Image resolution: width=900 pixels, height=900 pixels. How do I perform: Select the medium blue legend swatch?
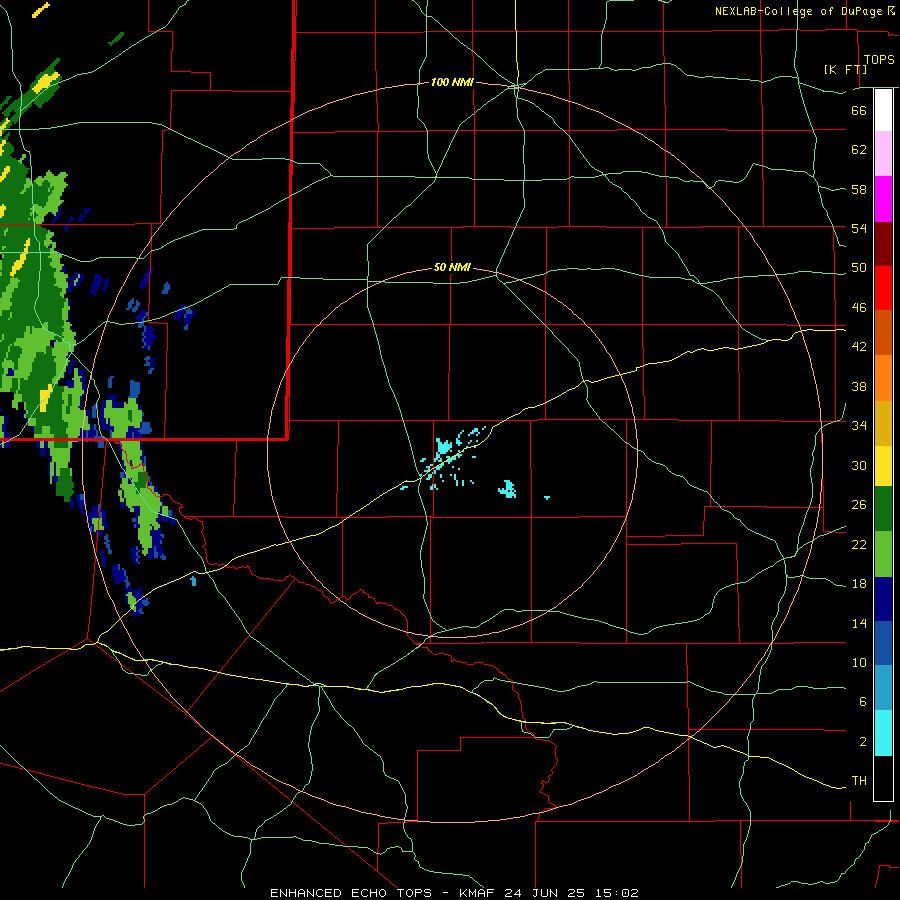pyautogui.click(x=883, y=643)
